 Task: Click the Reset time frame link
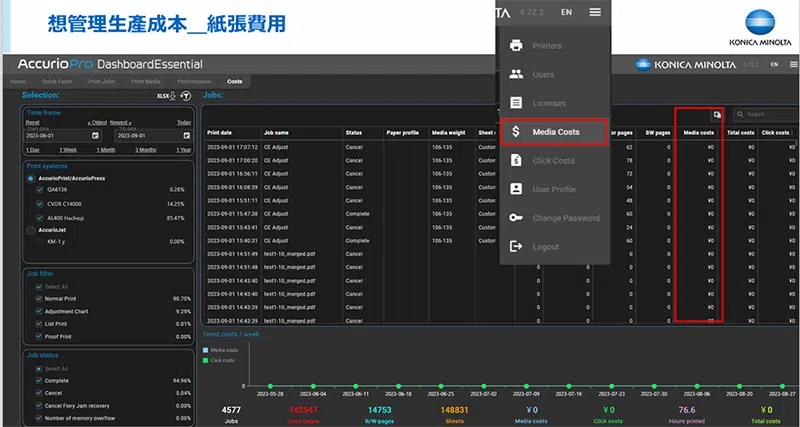33,122
